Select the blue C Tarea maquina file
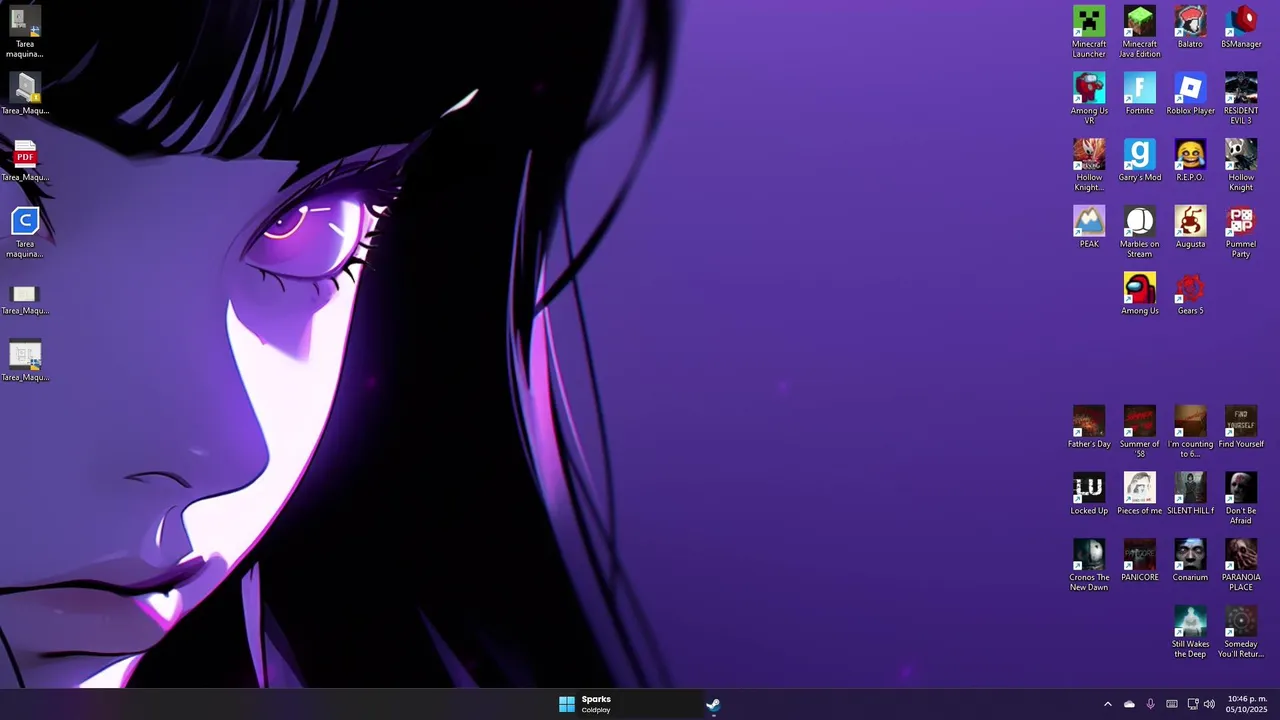Image resolution: width=1280 pixels, height=720 pixels. click(25, 232)
